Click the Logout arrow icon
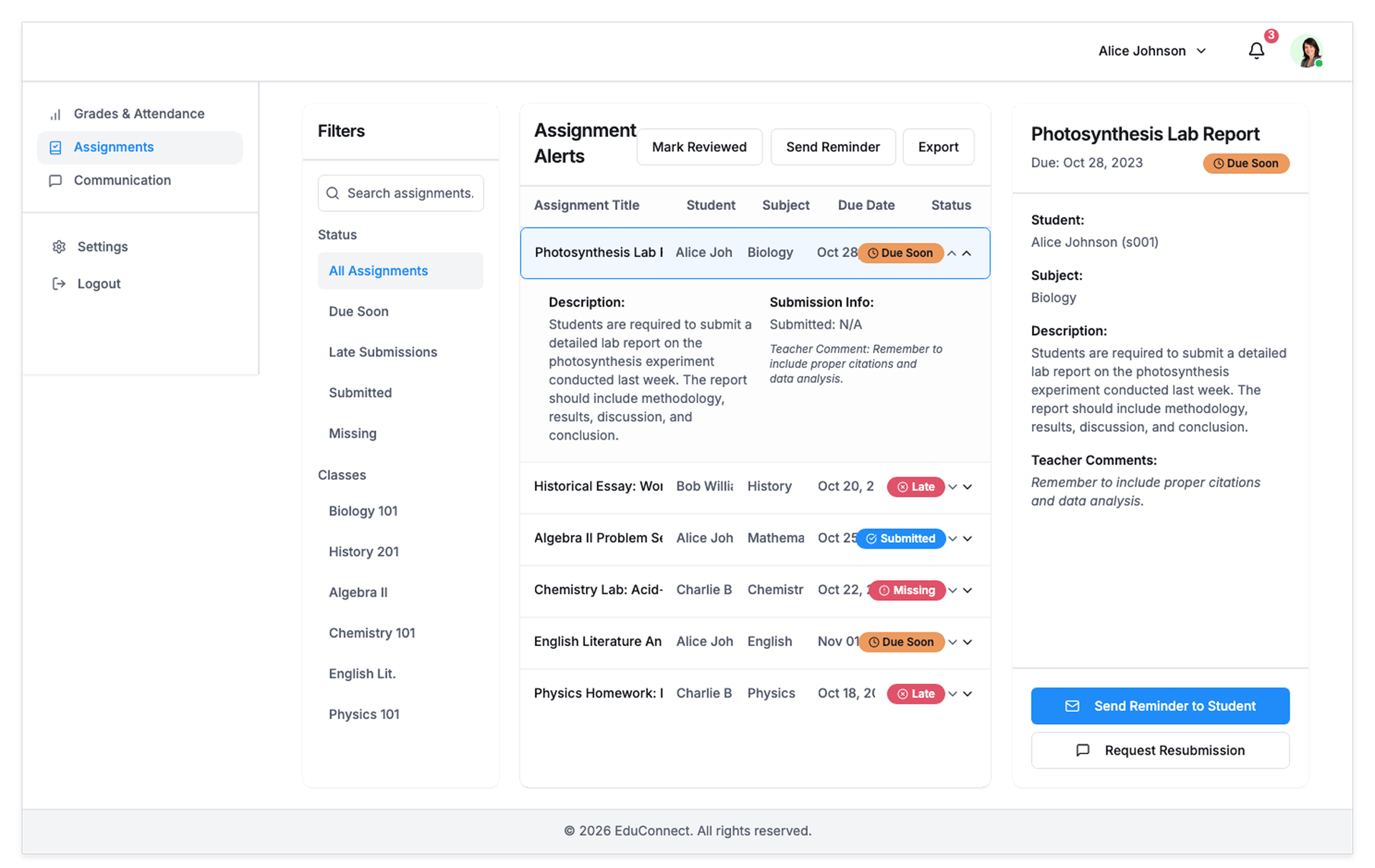 (59, 284)
